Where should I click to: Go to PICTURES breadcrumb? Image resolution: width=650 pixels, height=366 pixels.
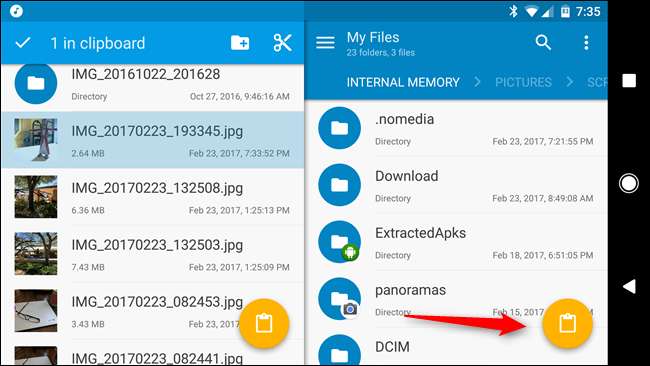[x=523, y=82]
